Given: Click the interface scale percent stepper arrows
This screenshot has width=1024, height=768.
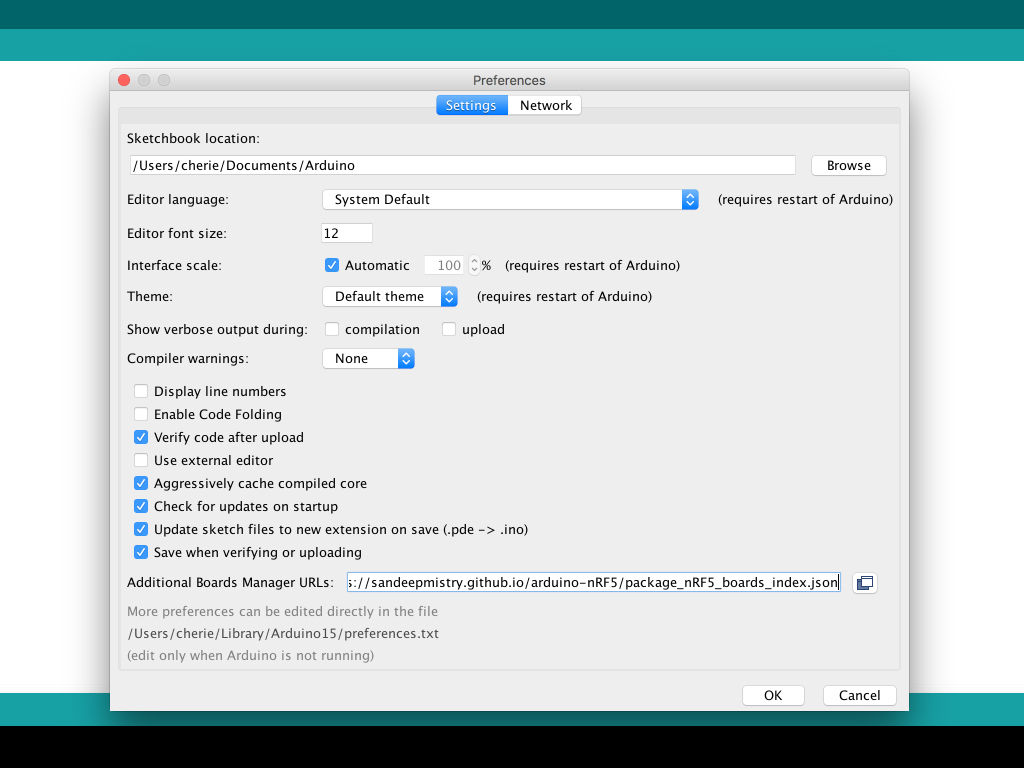Looking at the screenshot, I should (x=475, y=265).
